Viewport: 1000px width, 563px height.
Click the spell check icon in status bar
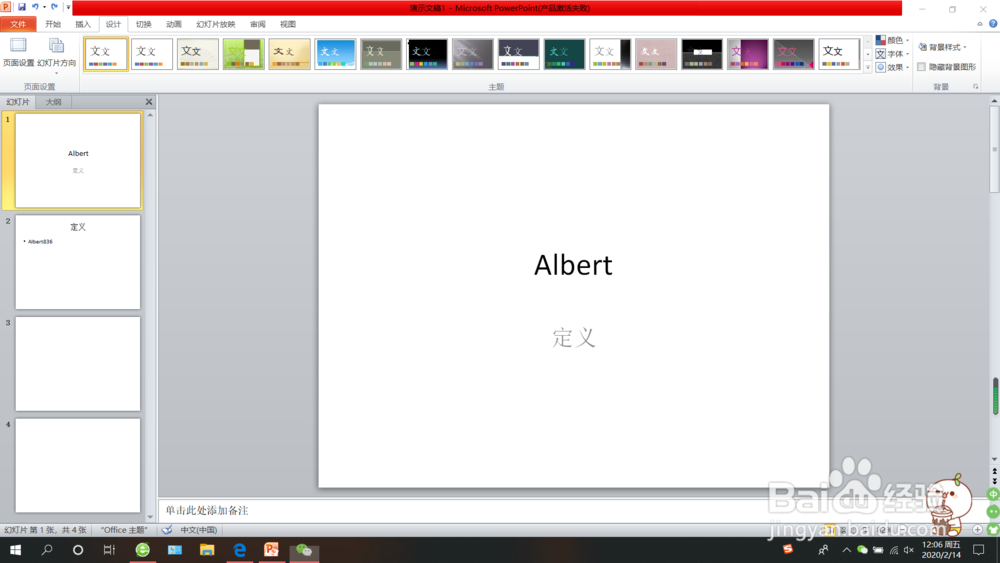tap(166, 530)
